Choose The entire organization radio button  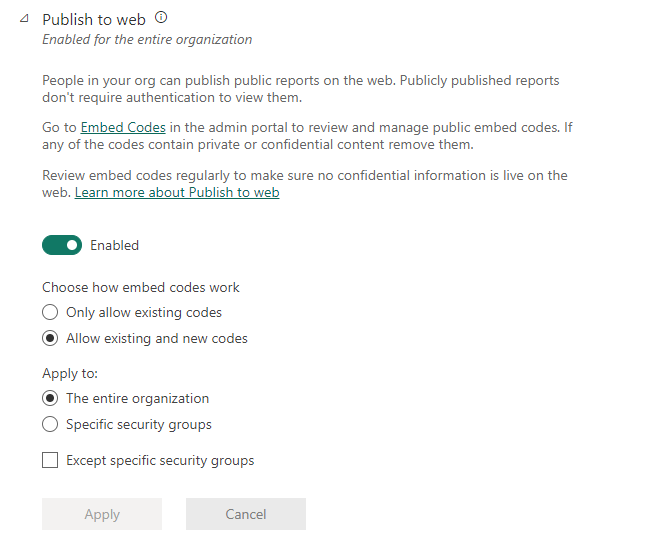(50, 398)
